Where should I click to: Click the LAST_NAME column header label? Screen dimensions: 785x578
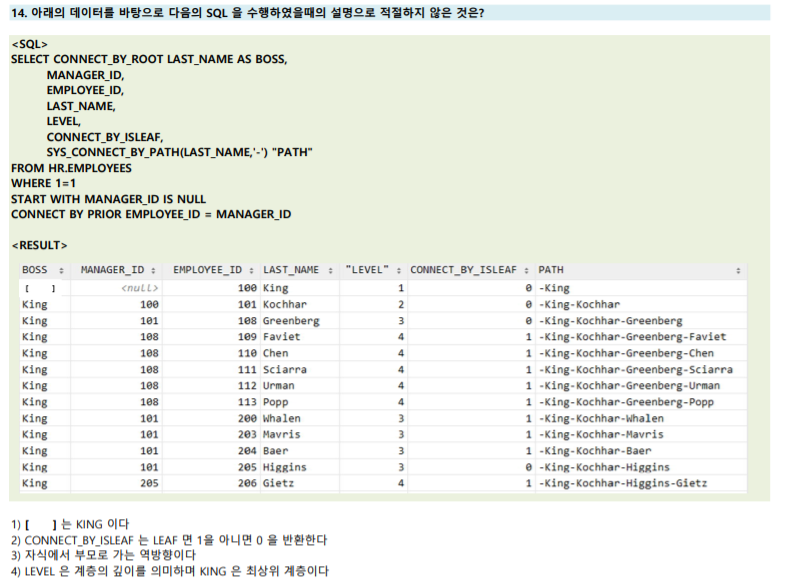[x=291, y=270]
